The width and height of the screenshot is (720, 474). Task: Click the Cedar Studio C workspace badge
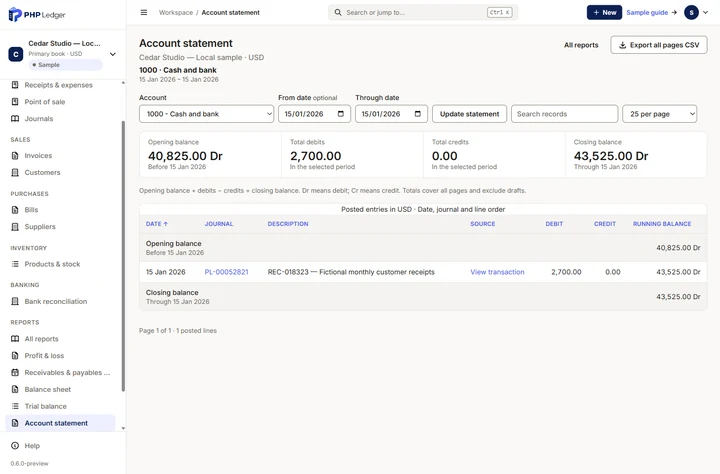pyautogui.click(x=16, y=54)
